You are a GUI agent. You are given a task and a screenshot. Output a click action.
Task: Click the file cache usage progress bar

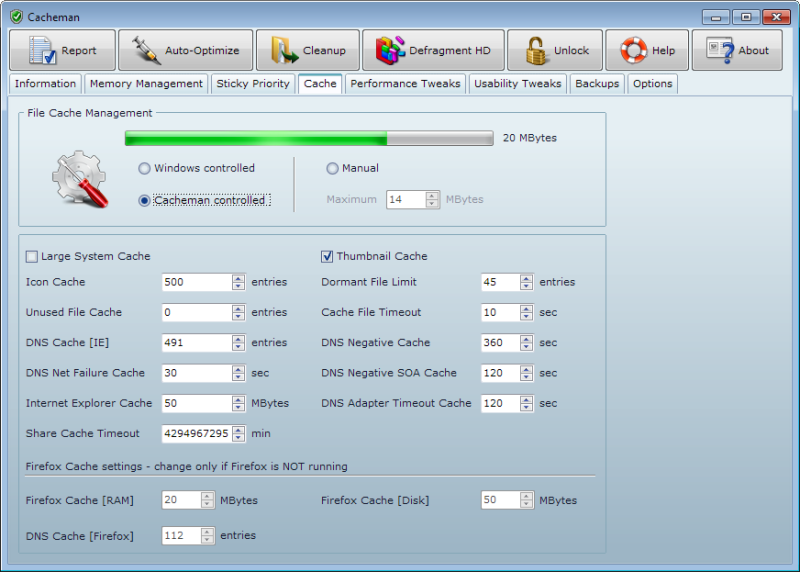[x=309, y=138]
